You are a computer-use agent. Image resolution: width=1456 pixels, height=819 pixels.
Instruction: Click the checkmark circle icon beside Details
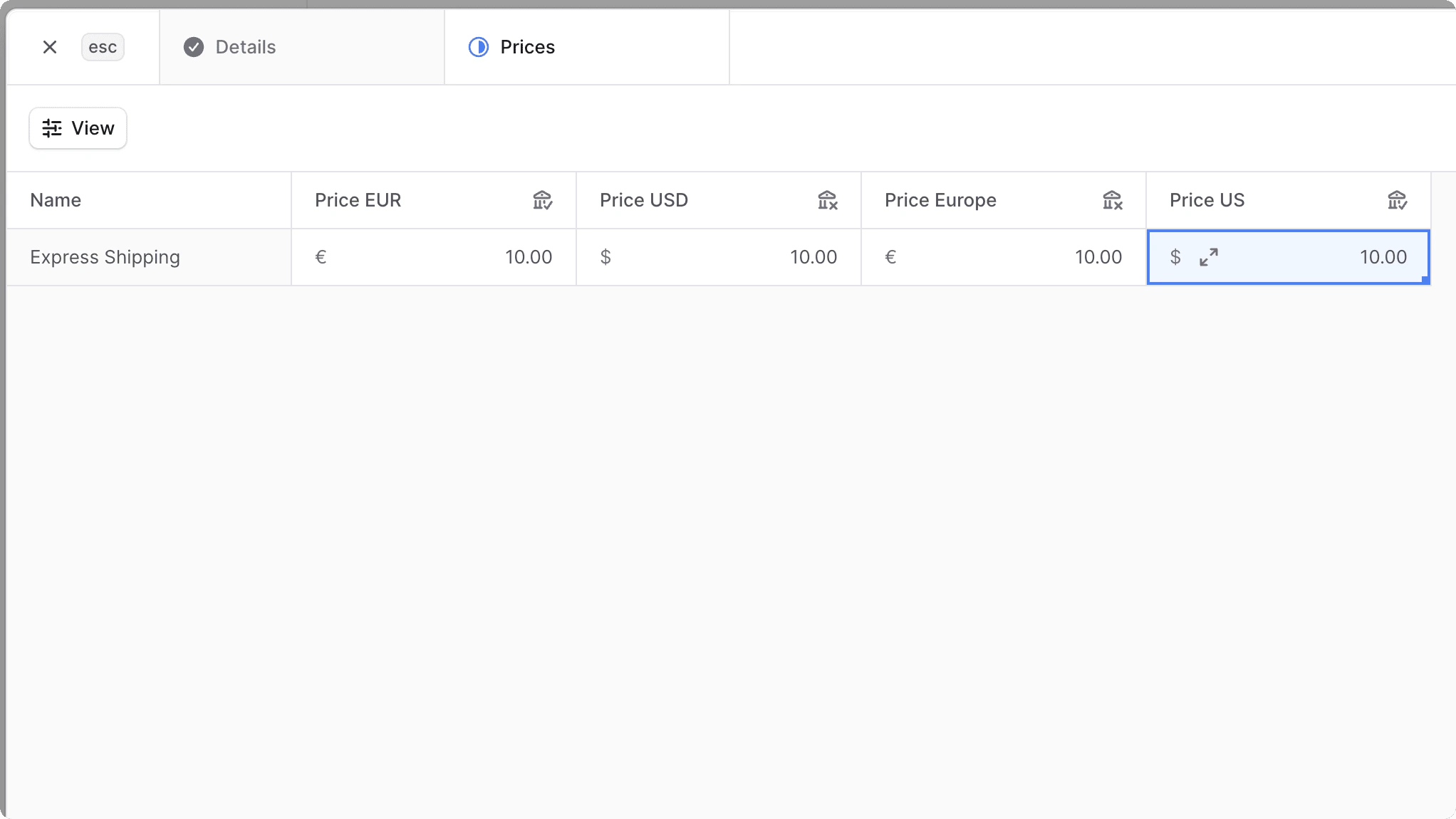pos(193,47)
